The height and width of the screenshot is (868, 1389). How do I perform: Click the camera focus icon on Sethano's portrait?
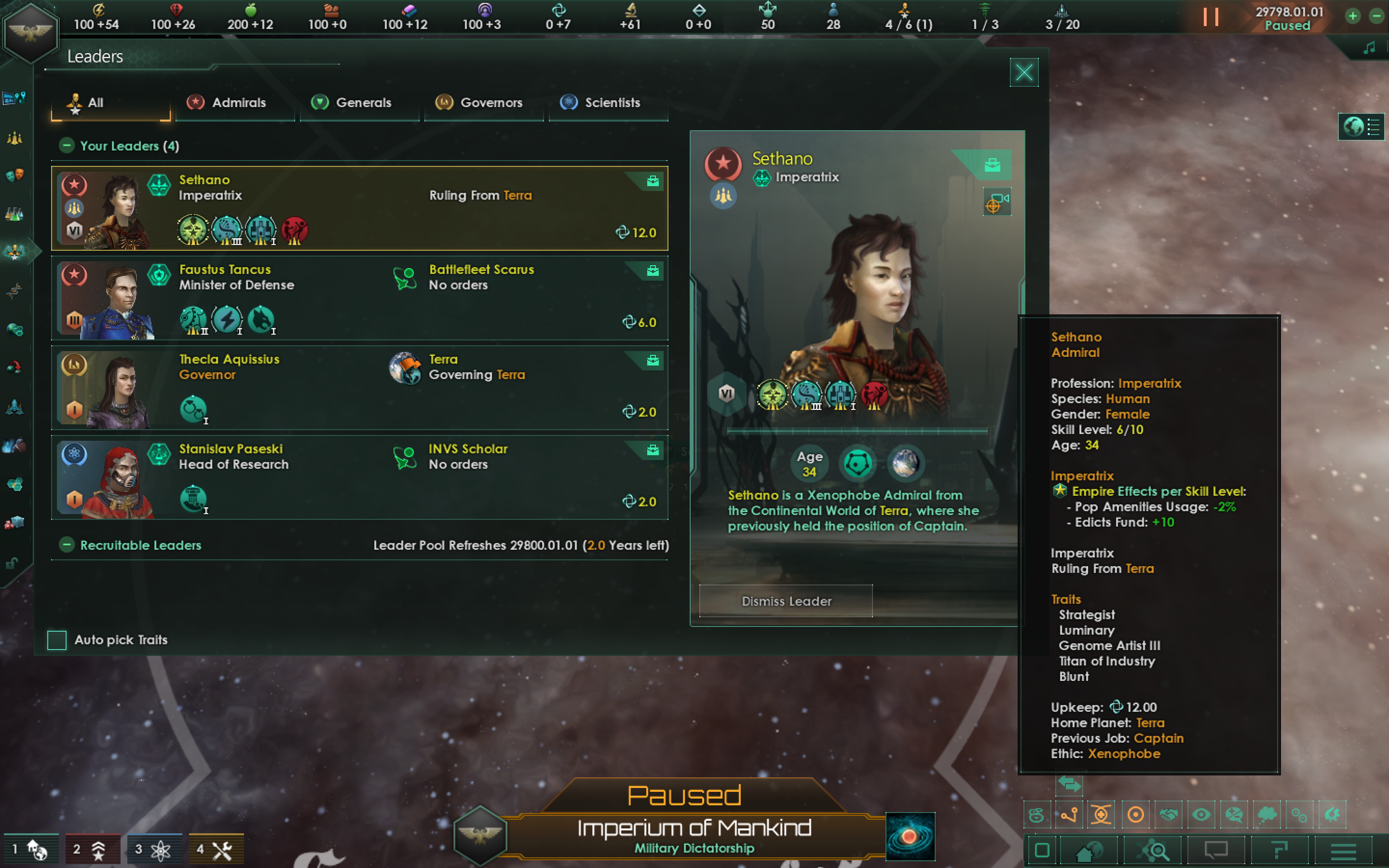tap(997, 202)
